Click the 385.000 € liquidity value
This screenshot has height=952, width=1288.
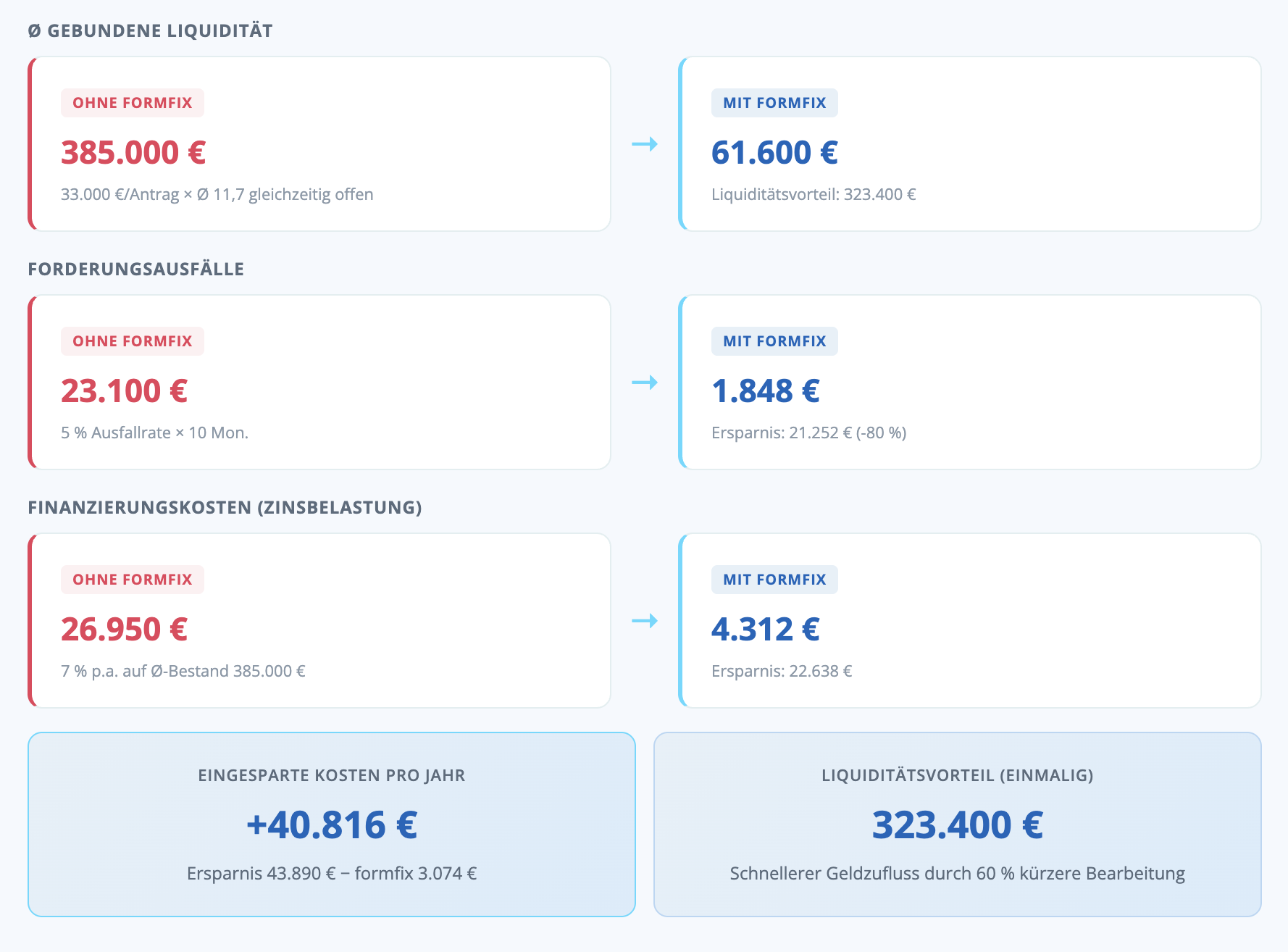point(133,153)
